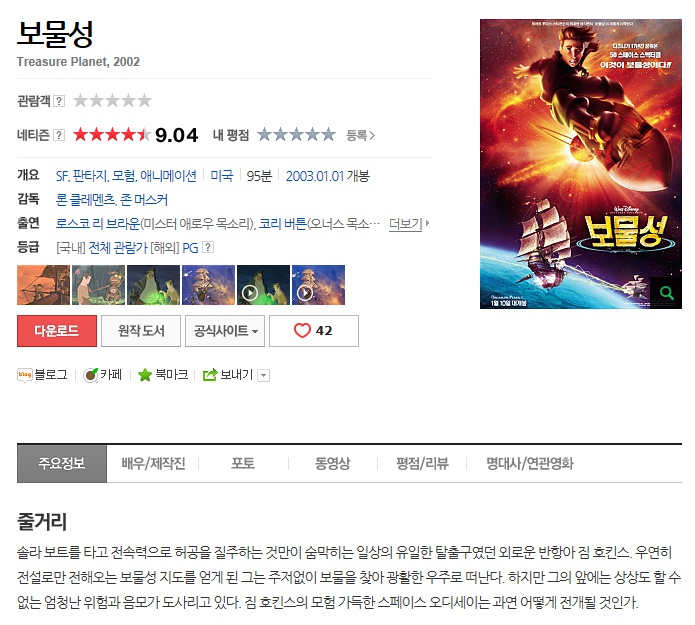Viewport: 695px width, 625px height.
Task: Open the first still image thumbnail
Action: tap(43, 285)
